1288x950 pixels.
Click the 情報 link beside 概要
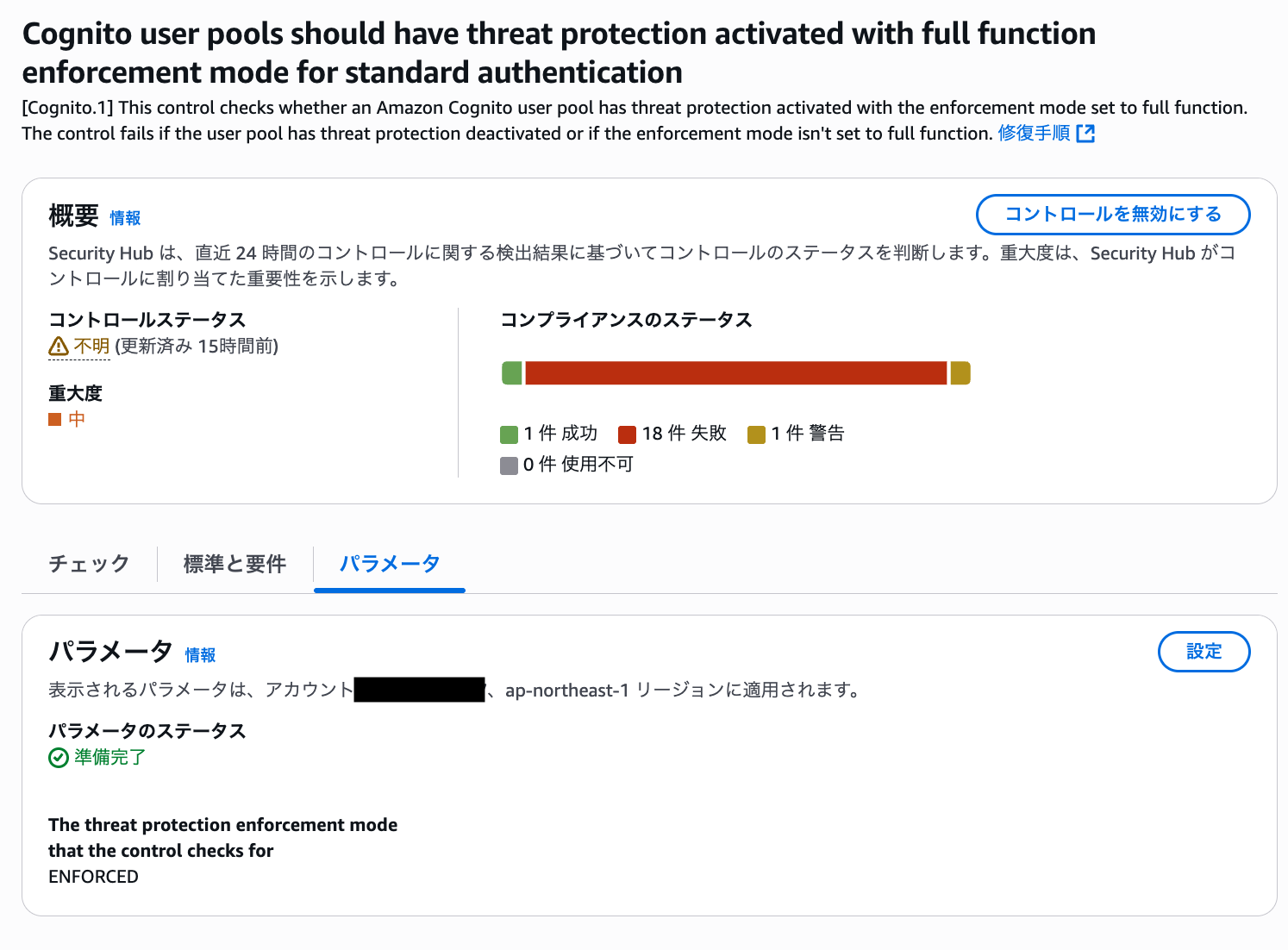coord(125,218)
